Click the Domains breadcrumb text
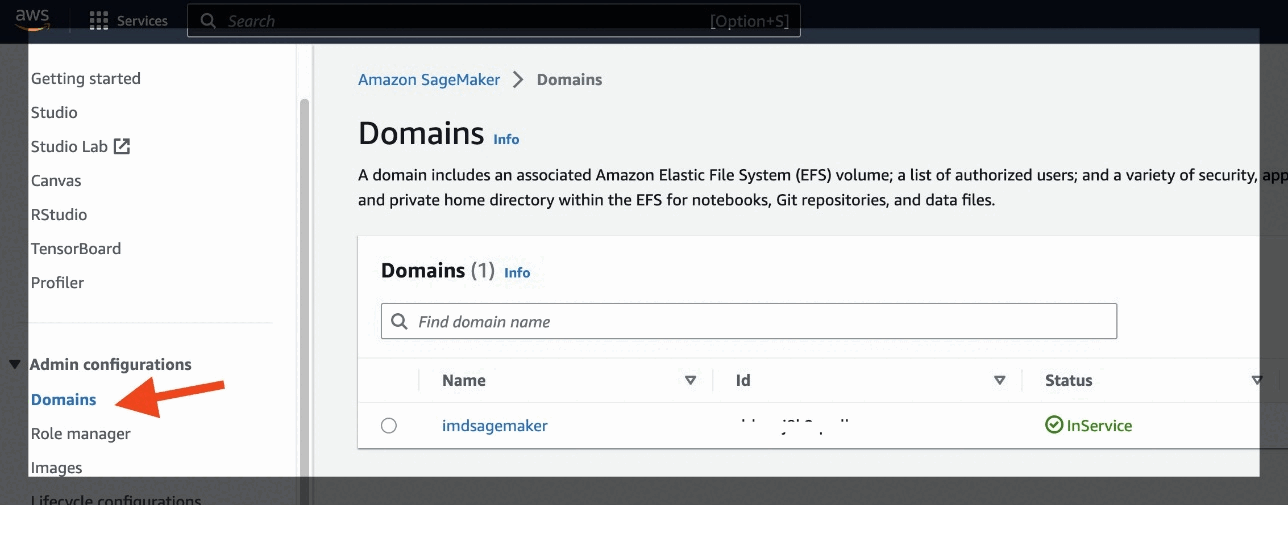Screen dimensions: 1288x558 (570, 80)
